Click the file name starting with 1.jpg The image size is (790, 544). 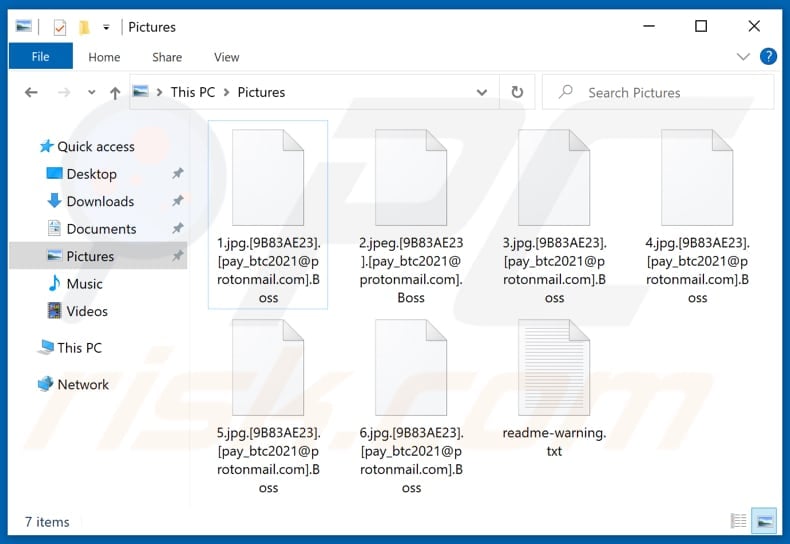[x=268, y=270]
